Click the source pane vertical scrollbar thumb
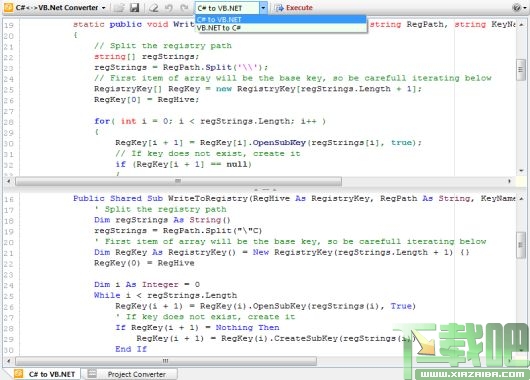Viewport: 530px width, 380px height. click(521, 70)
